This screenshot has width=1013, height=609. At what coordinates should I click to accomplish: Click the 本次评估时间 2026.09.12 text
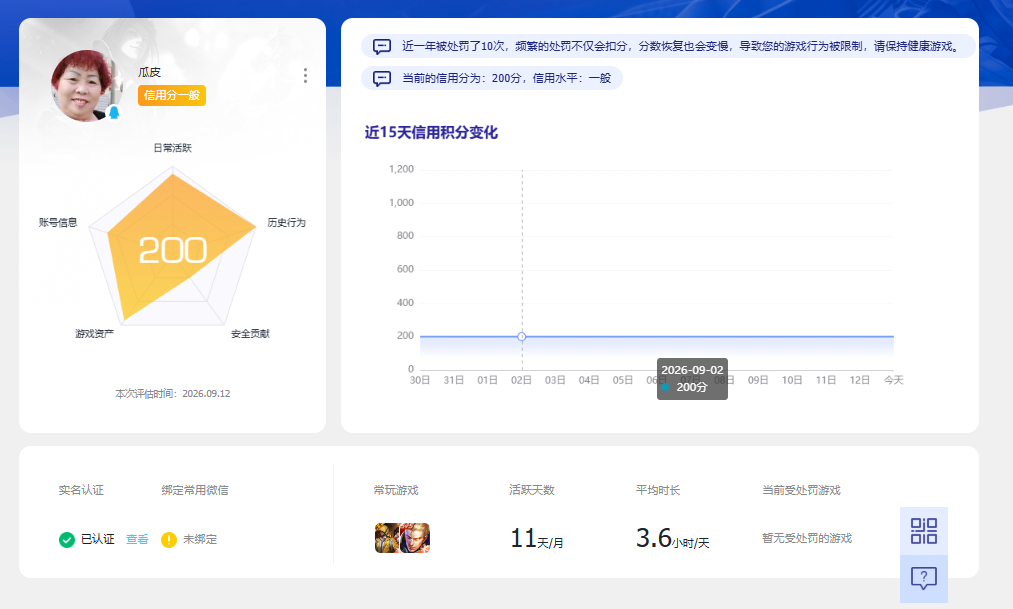(172, 393)
